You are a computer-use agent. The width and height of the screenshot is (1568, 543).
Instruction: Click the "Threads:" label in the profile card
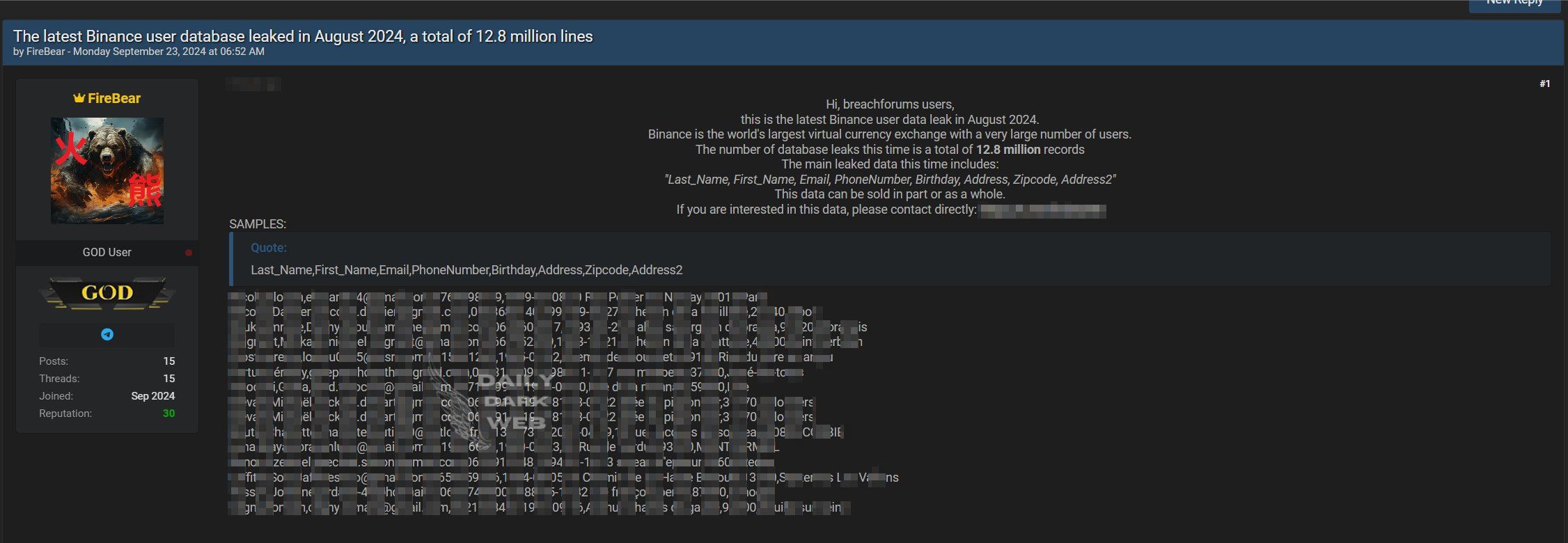click(59, 379)
